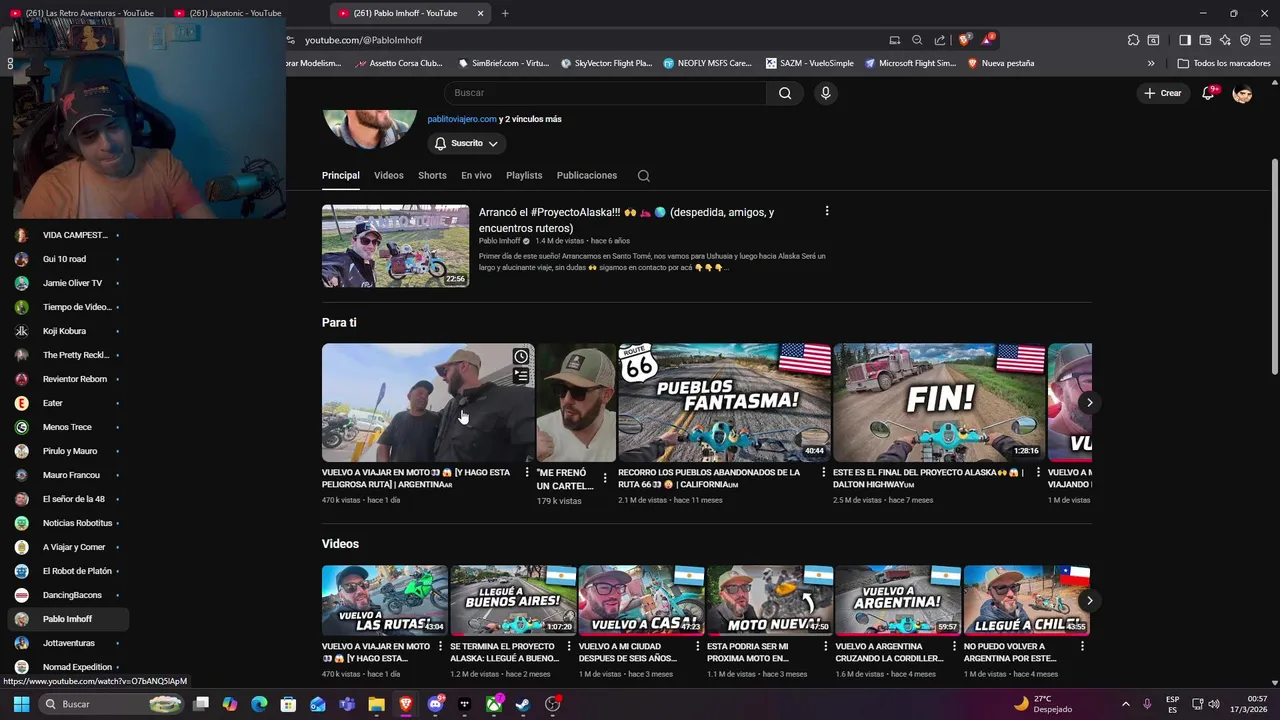Open the account avatar menu
The width and height of the screenshot is (1280, 720).
click(1242, 93)
